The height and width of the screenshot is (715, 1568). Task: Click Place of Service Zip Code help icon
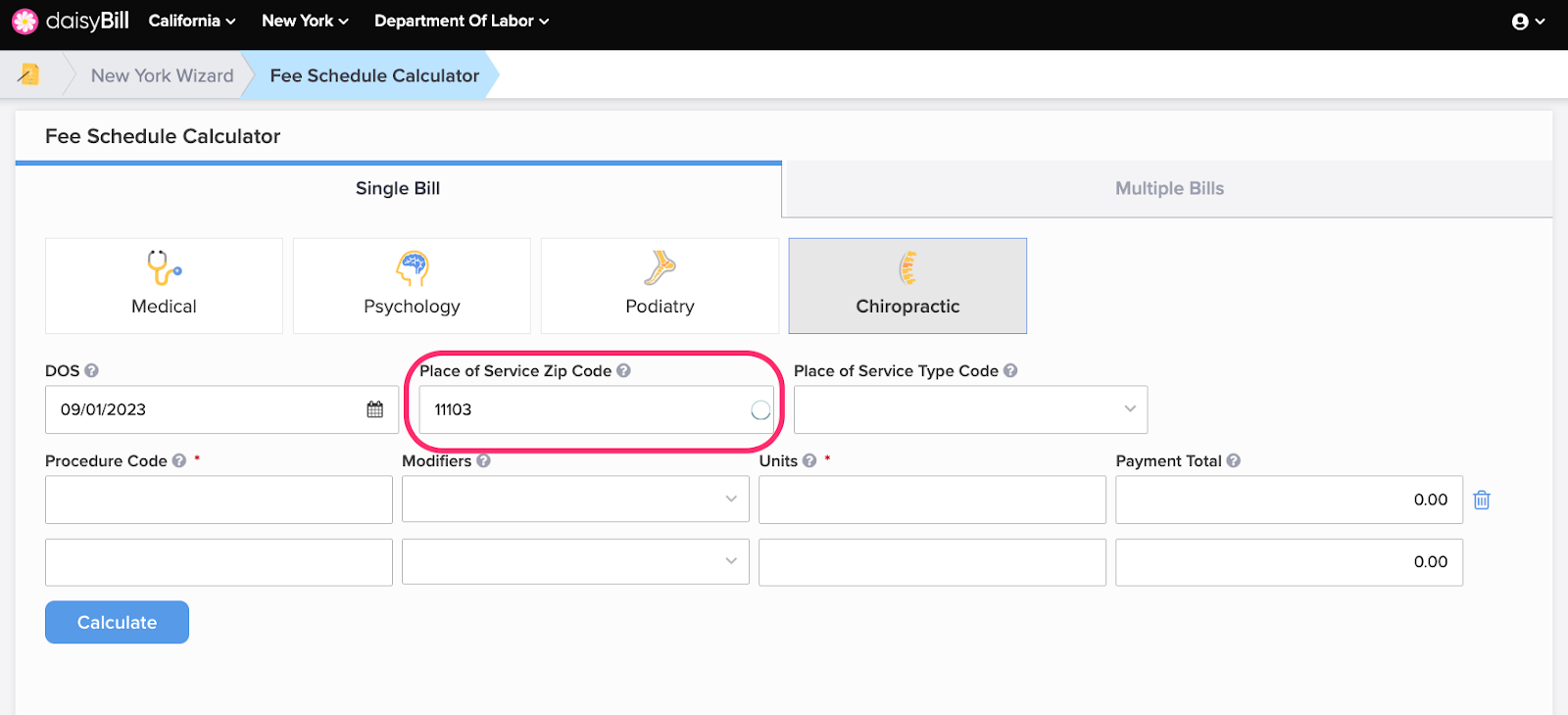623,370
